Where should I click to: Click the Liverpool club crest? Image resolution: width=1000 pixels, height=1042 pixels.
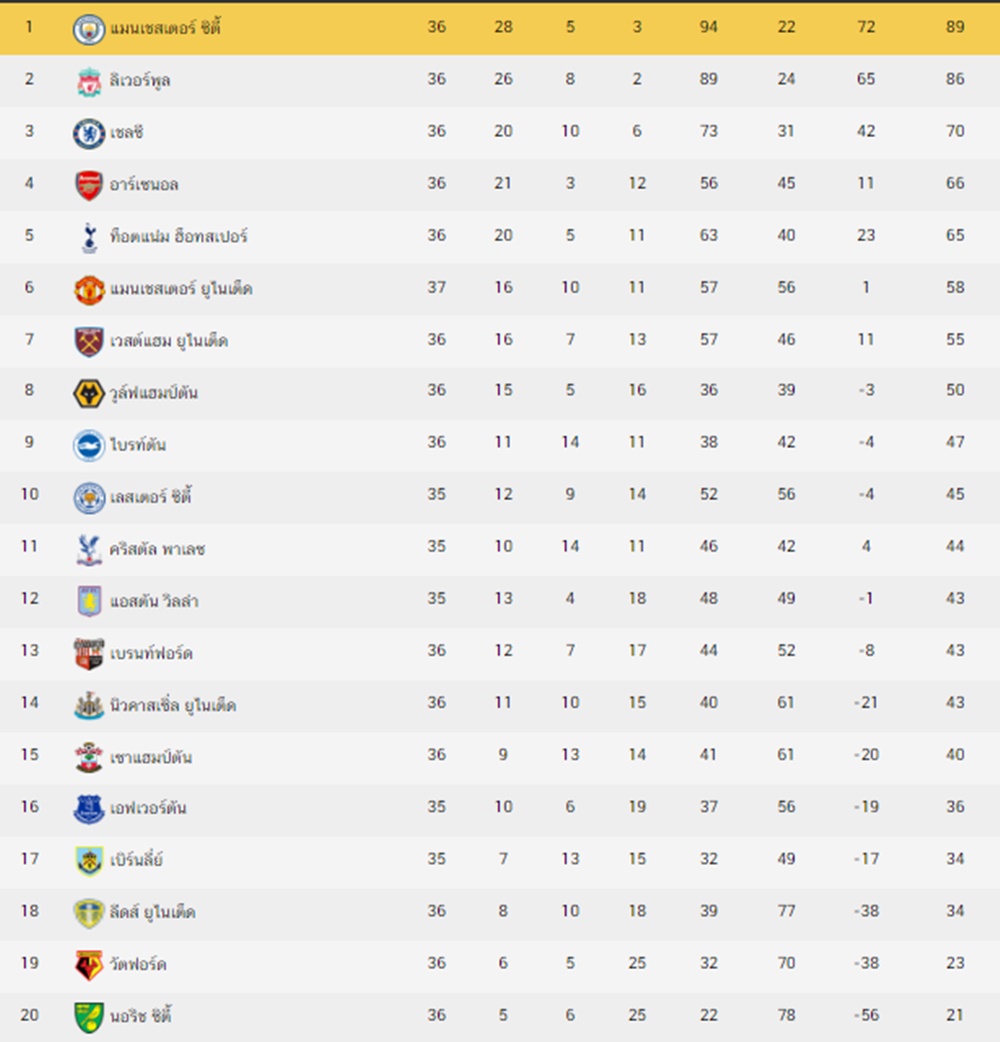click(88, 81)
